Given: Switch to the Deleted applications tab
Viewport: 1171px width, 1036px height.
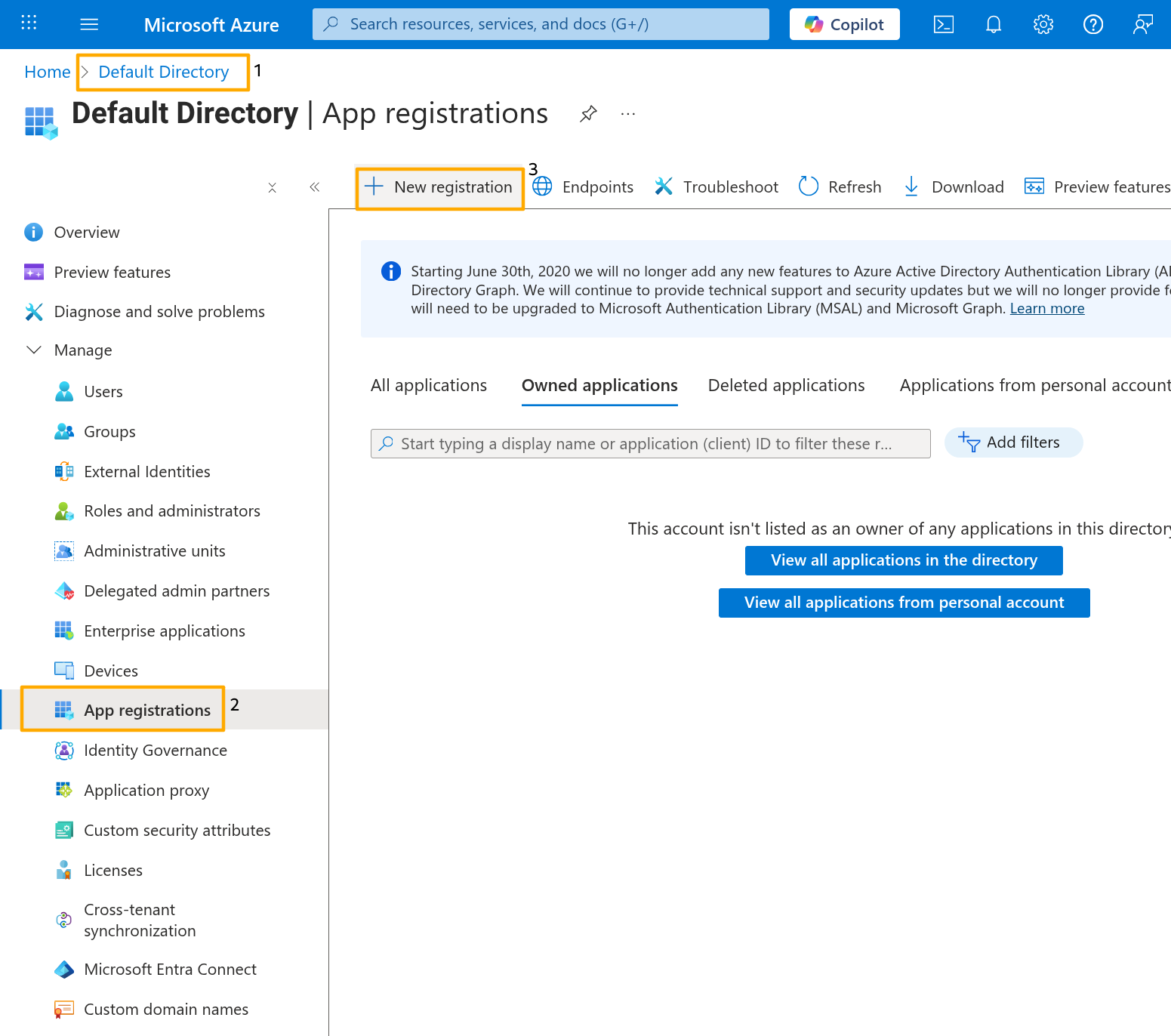Looking at the screenshot, I should coord(786,386).
